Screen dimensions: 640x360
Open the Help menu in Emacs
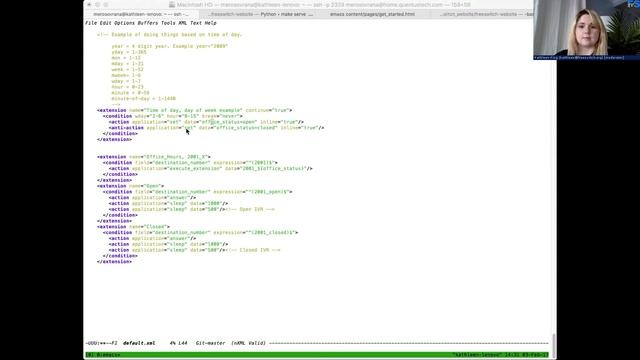click(211, 23)
